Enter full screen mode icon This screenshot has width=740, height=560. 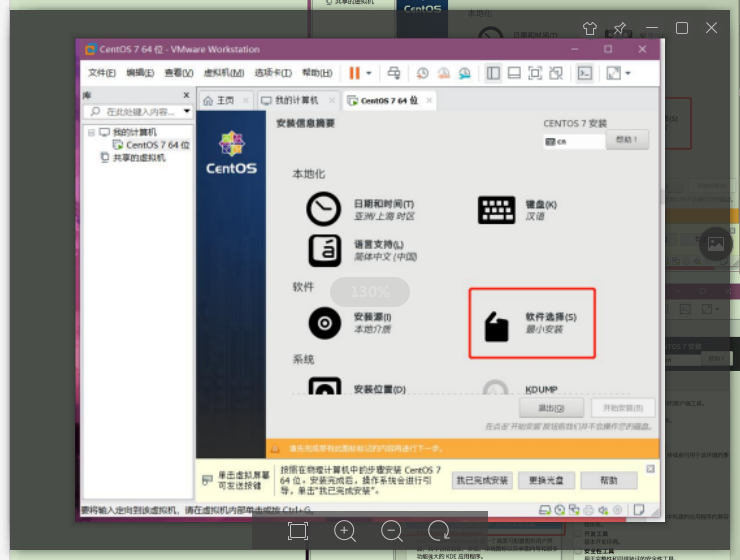click(535, 73)
